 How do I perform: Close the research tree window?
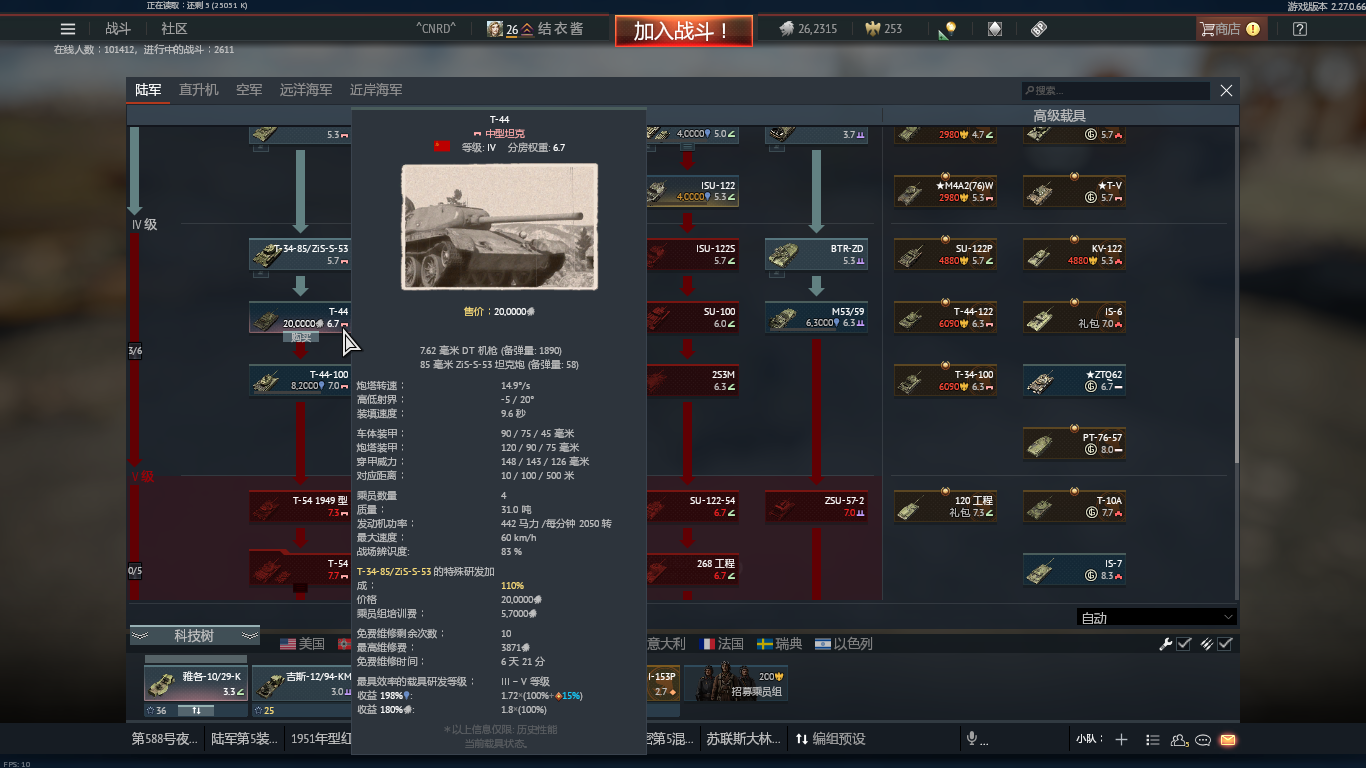point(1226,90)
